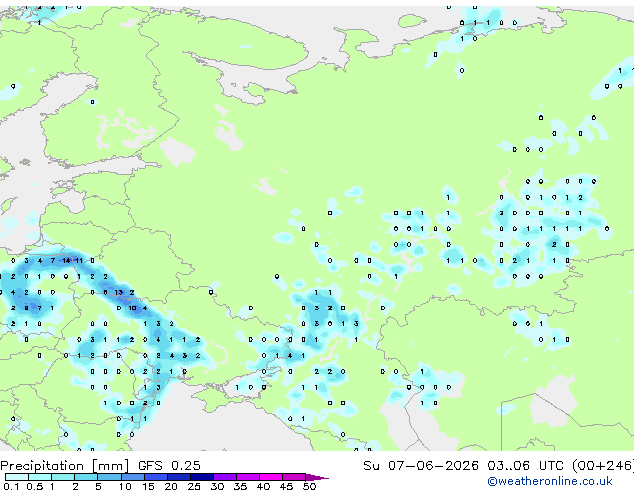Select the 35–40 mm legend swatch

coord(247,477)
